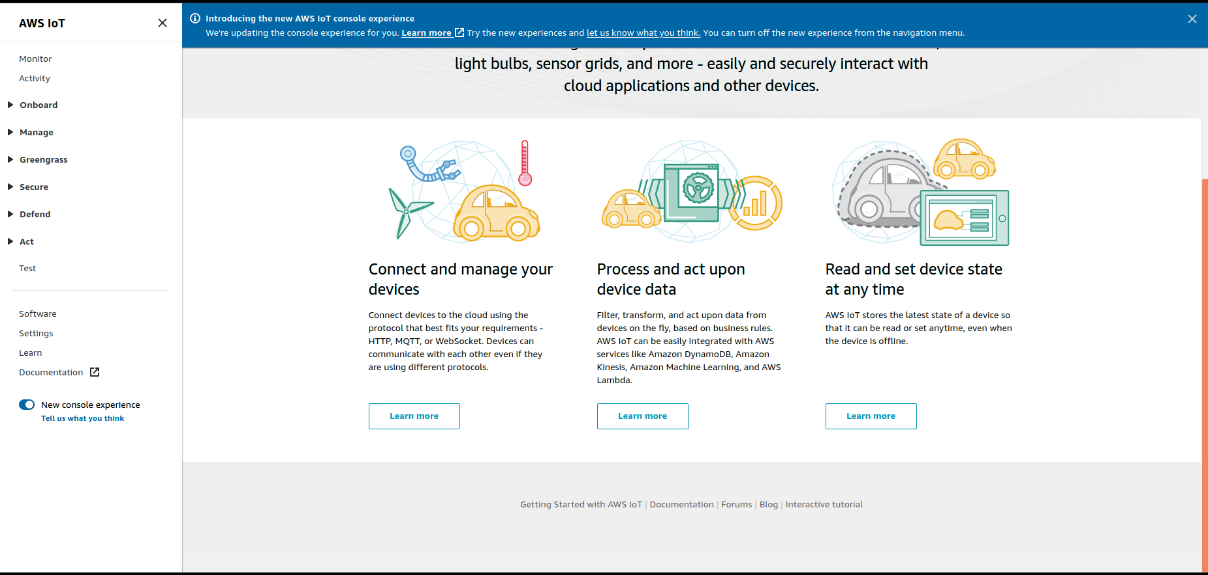Expand the Greengrass section arrow
The width and height of the screenshot is (1208, 575).
[11, 159]
